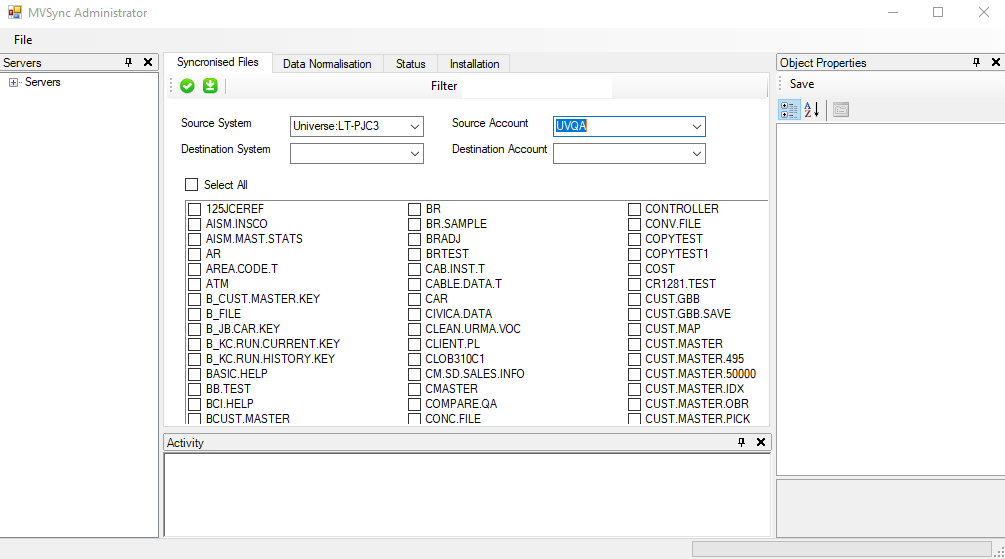Image resolution: width=1005 pixels, height=559 pixels.
Task: Toggle the Select All checkbox
Action: coord(192,185)
